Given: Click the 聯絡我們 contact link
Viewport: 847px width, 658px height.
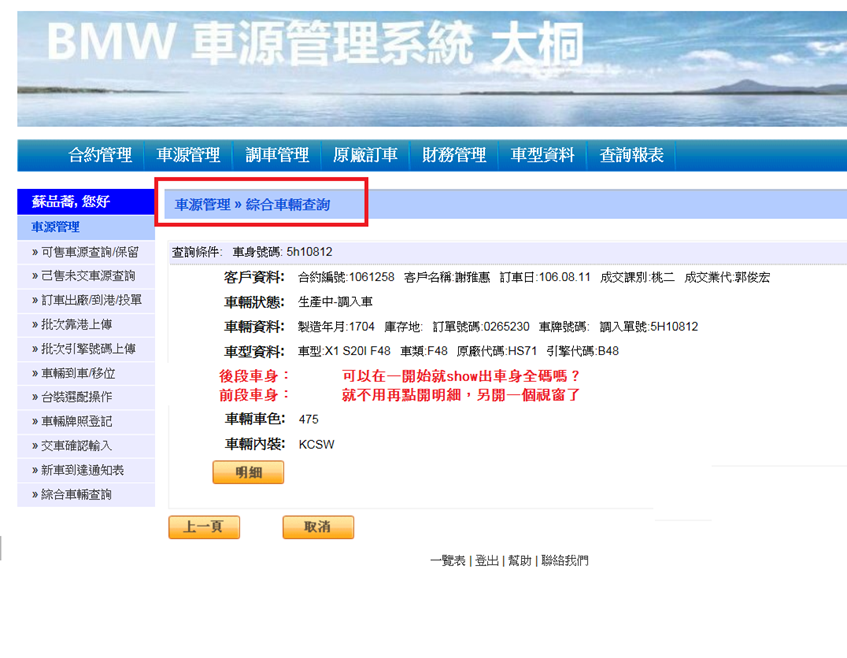Looking at the screenshot, I should [564, 561].
